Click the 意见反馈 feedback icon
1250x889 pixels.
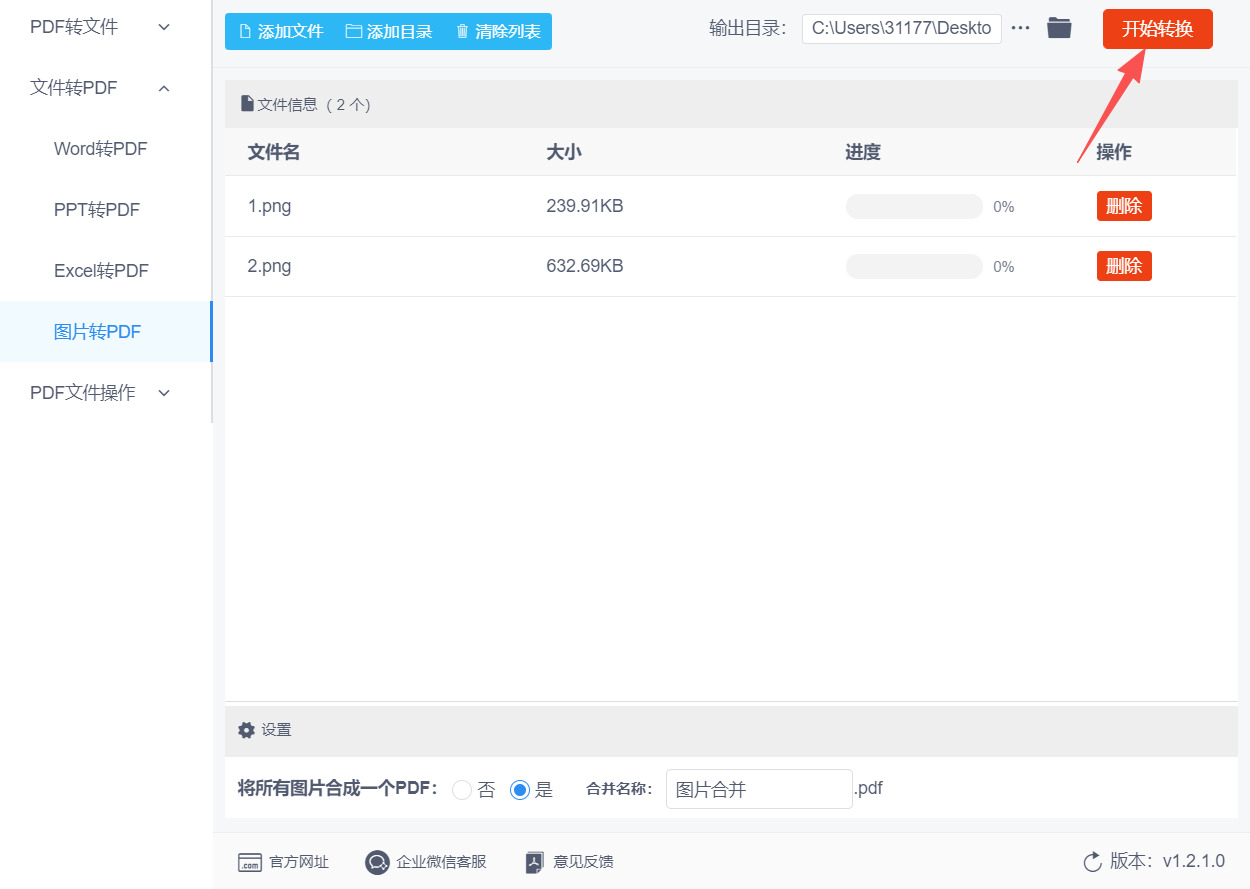534,861
